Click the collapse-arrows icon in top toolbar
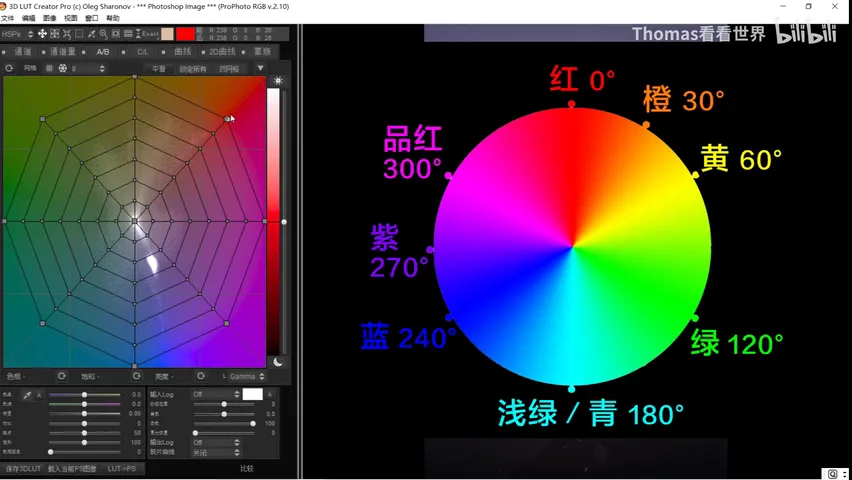The width and height of the screenshot is (852, 480). pos(67,34)
